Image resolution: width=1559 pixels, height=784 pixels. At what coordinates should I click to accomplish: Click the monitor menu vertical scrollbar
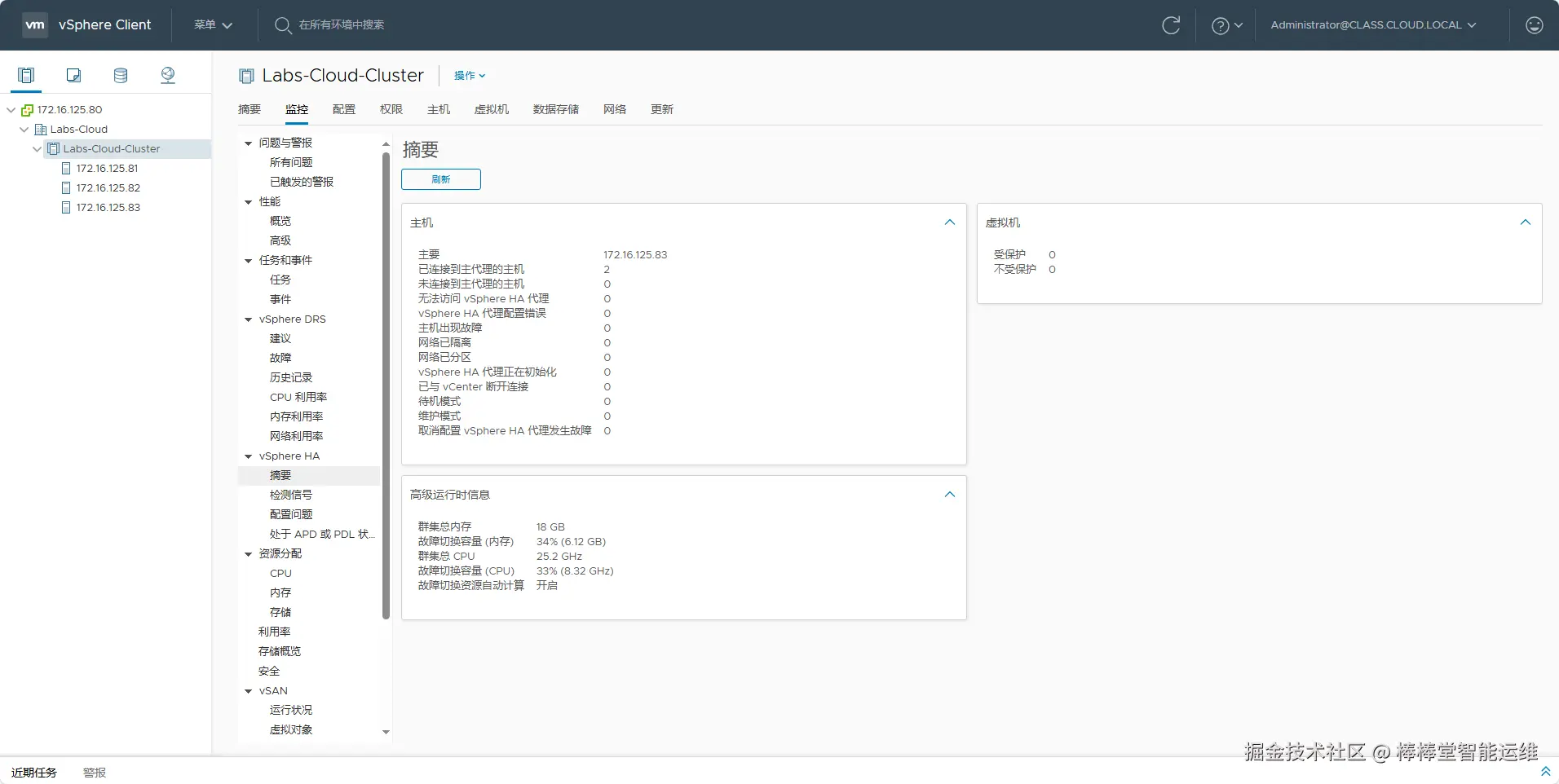click(x=386, y=386)
